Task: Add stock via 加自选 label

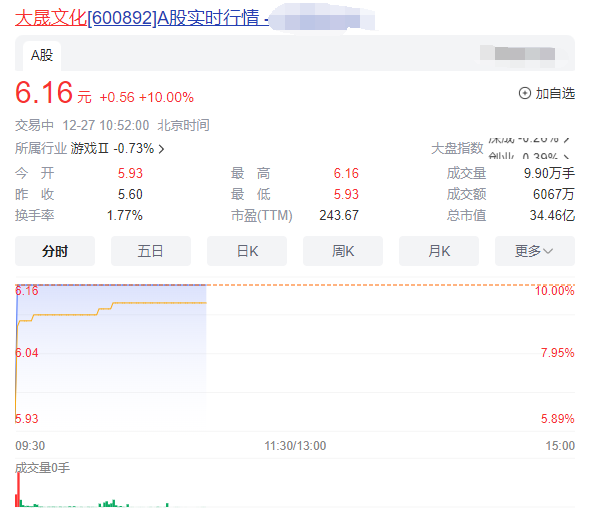Action: [555, 93]
